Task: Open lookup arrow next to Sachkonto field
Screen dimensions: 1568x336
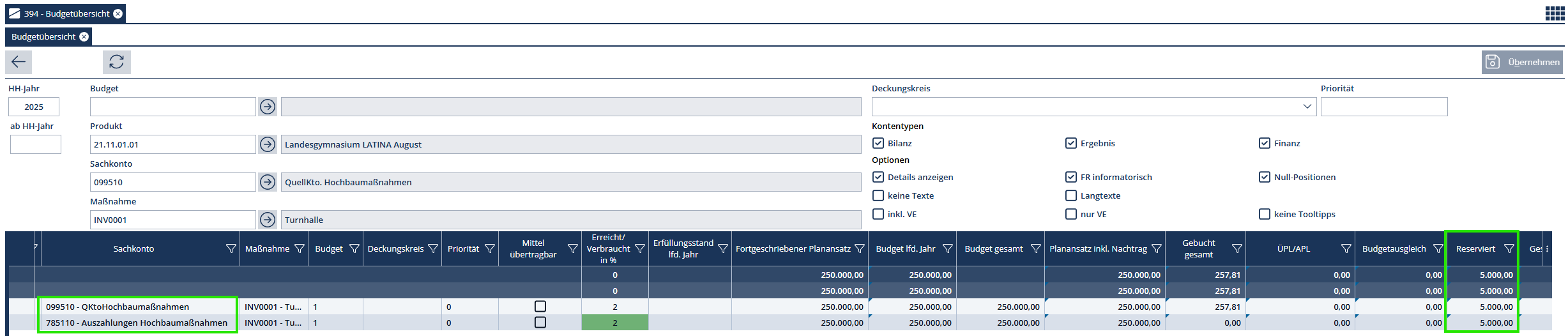Action: [268, 182]
